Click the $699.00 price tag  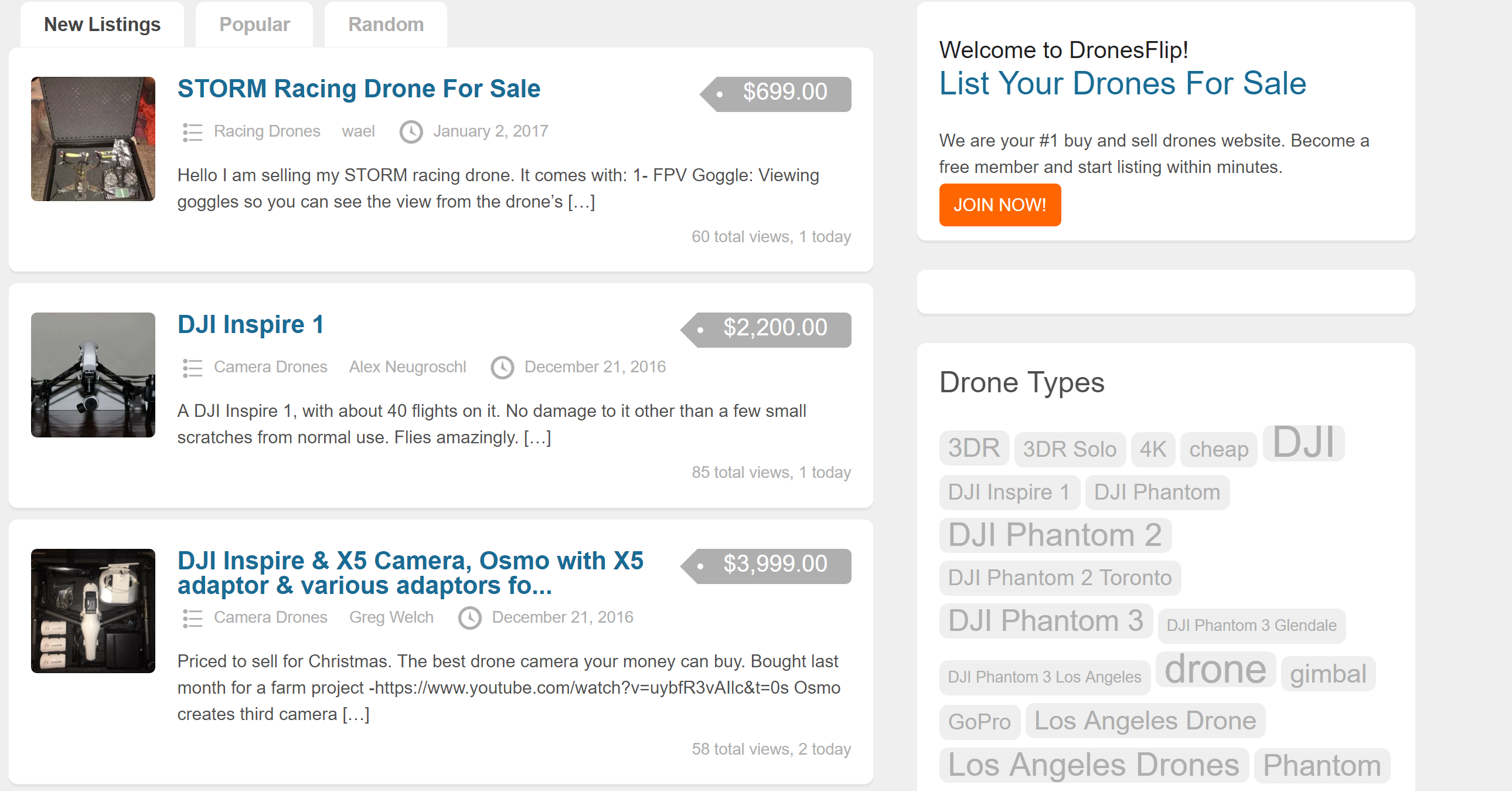coord(776,93)
